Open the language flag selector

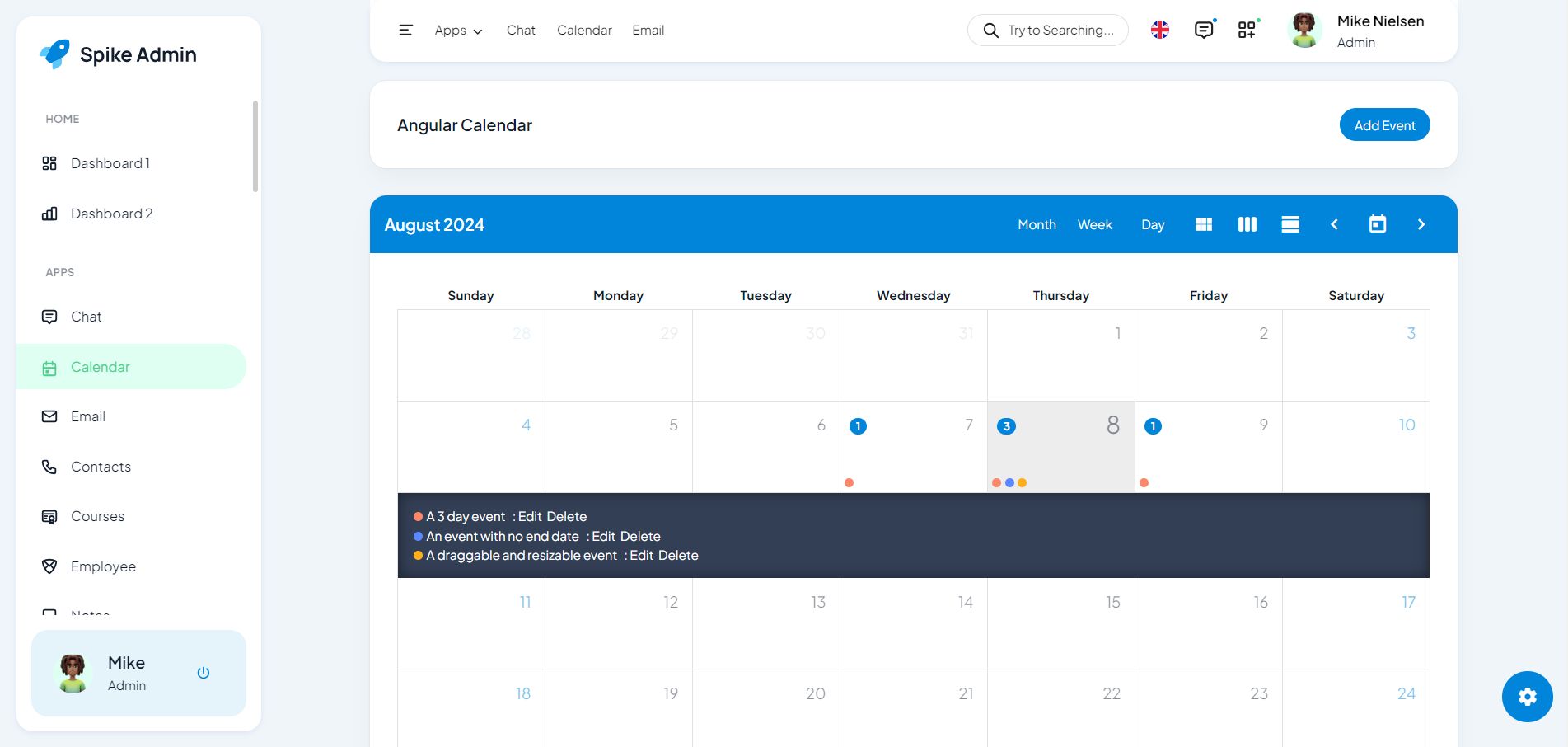1159,31
